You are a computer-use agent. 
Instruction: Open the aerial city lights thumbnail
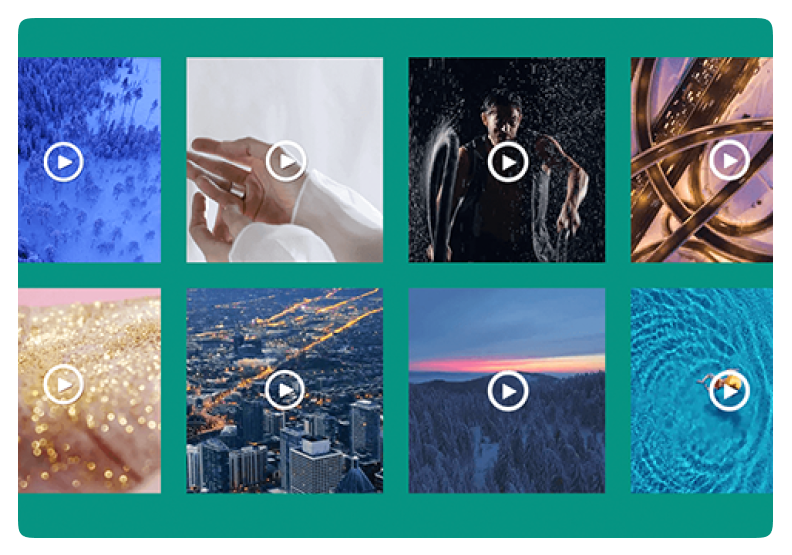(284, 390)
